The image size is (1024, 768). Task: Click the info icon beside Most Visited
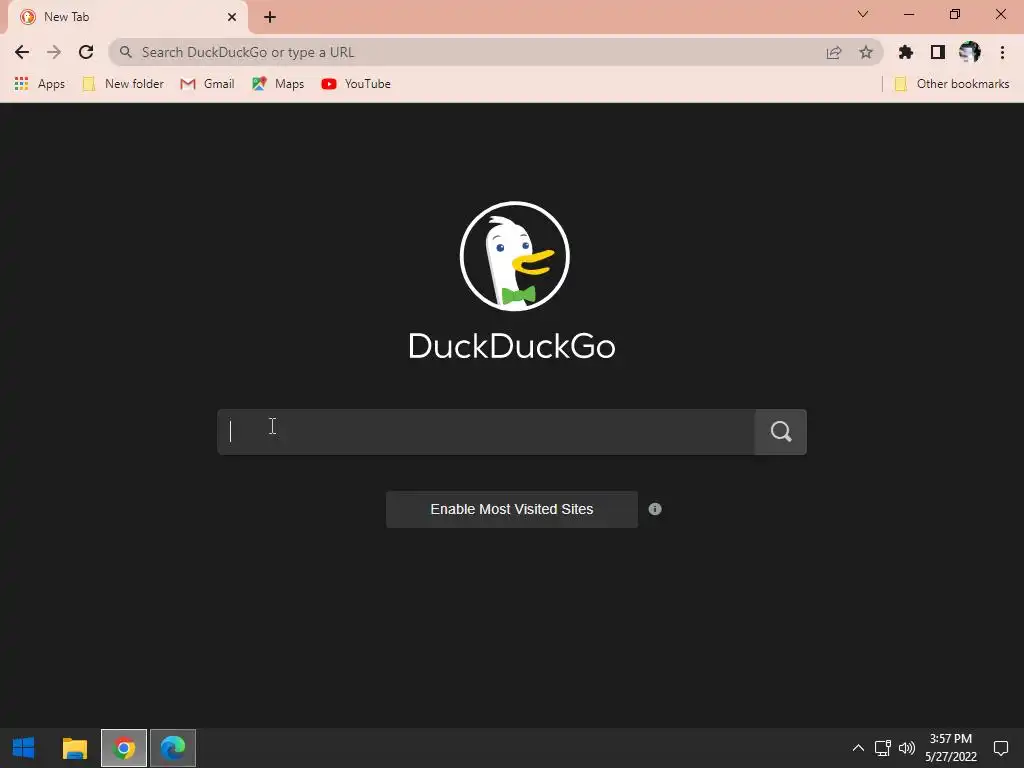tap(655, 509)
